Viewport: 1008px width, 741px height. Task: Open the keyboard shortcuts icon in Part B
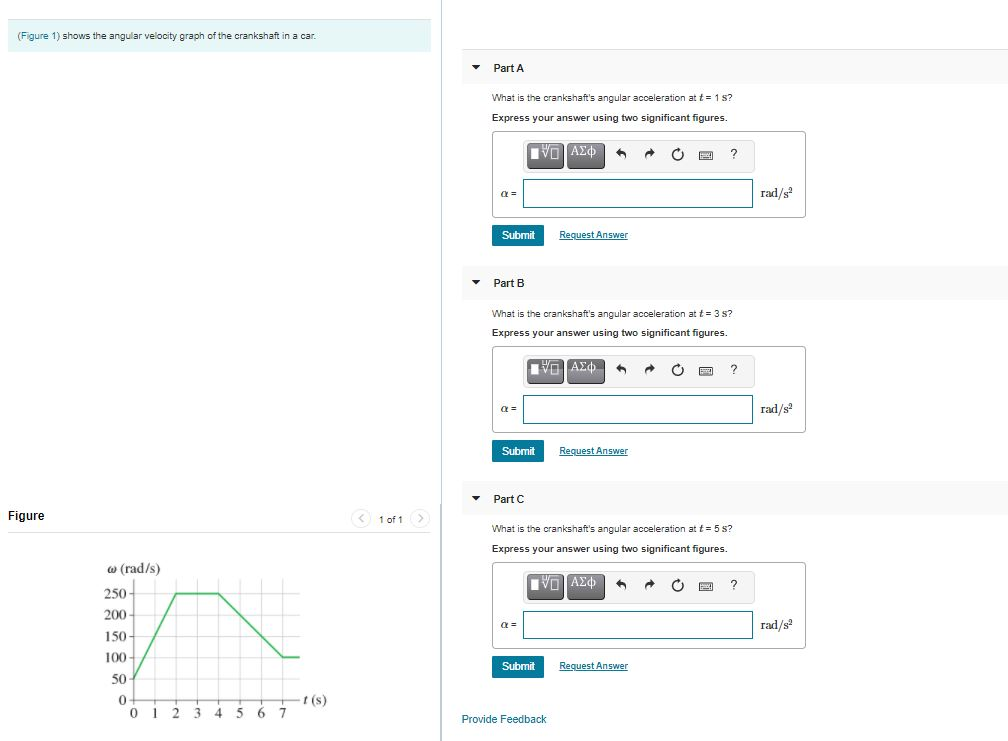[705, 370]
